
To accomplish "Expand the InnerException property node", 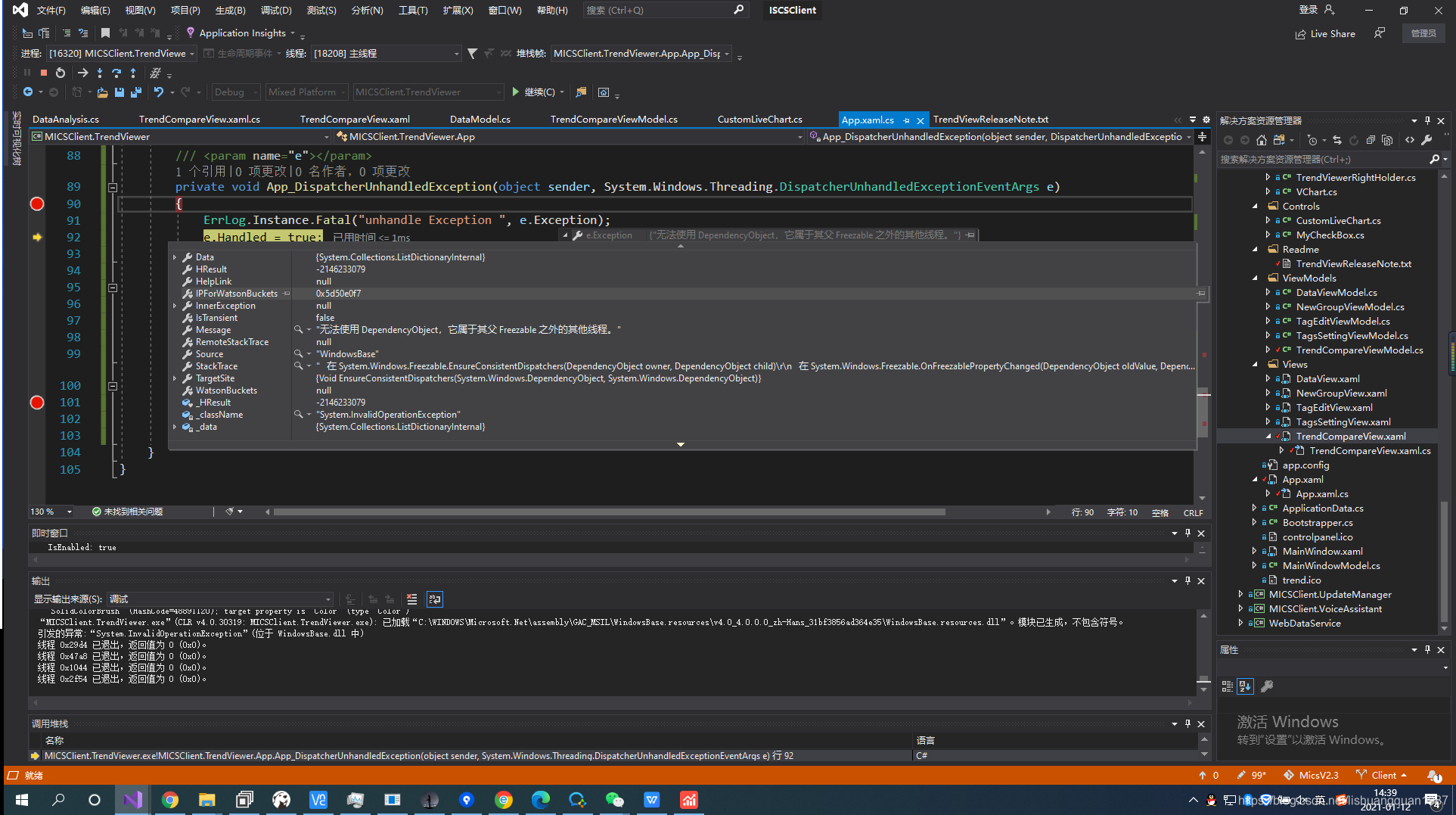I will [x=175, y=306].
